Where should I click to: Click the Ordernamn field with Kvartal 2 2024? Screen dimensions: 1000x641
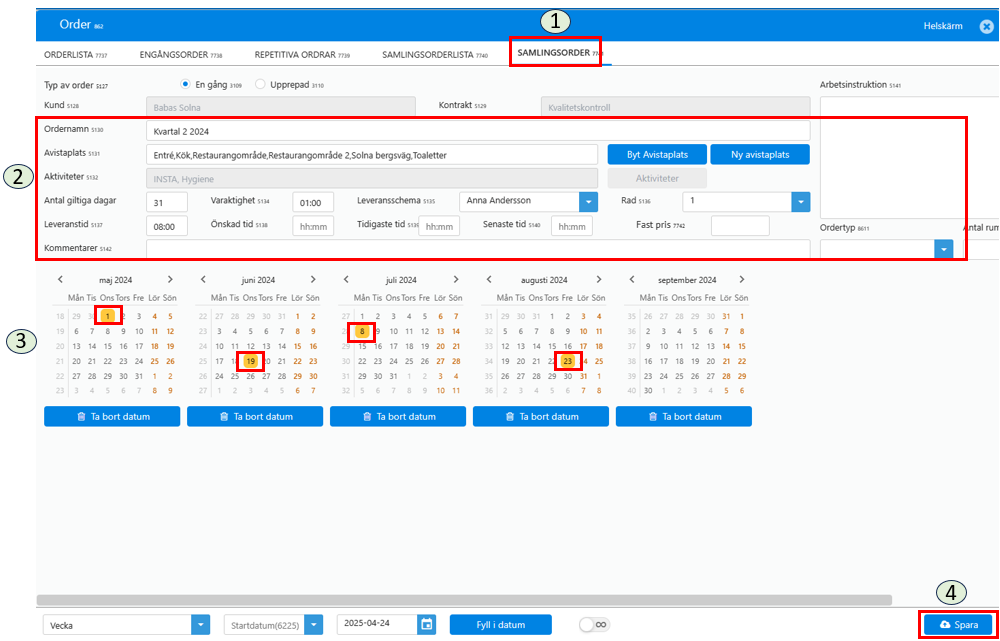[478, 131]
